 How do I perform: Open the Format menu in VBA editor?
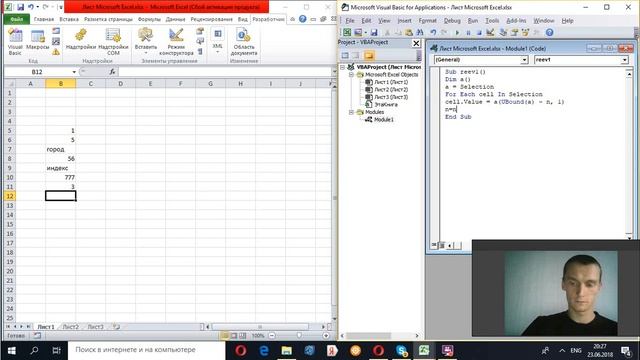pos(427,20)
